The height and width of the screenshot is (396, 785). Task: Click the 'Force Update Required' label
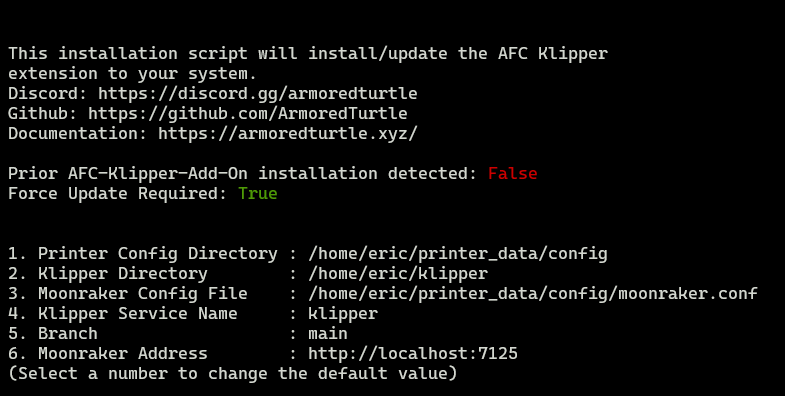118,193
